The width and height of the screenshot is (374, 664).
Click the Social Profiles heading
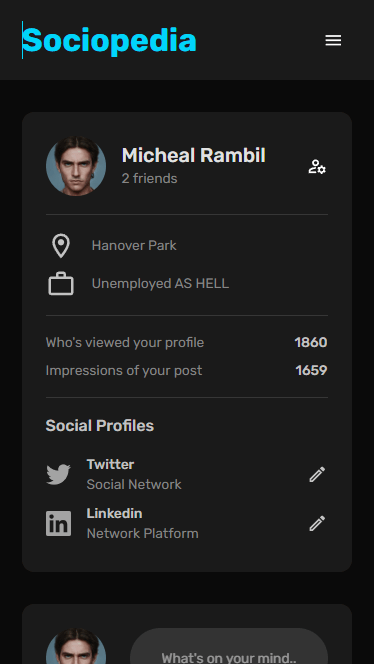click(x=100, y=426)
